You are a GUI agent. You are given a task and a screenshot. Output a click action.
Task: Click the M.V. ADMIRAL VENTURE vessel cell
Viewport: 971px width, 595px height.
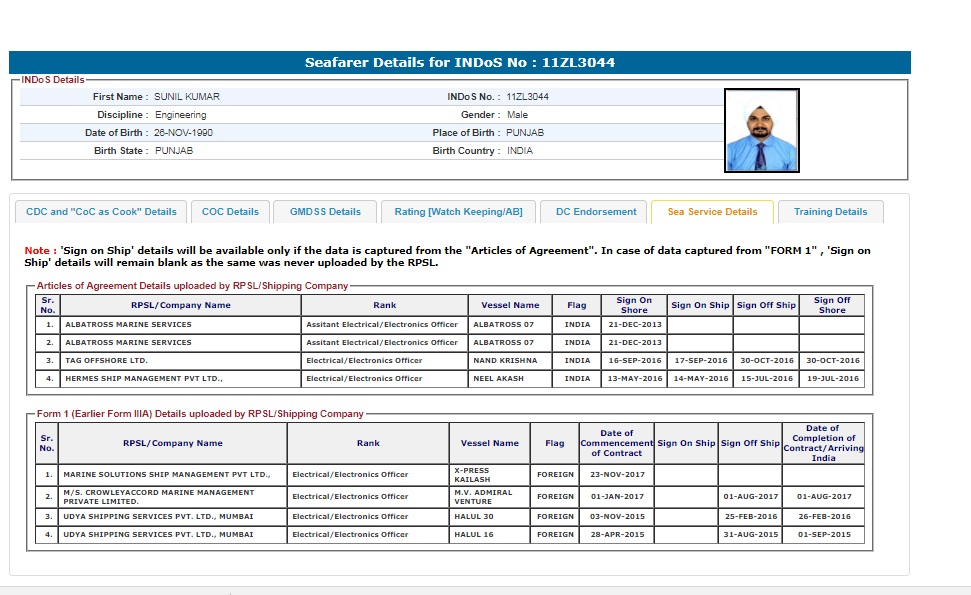pyautogui.click(x=483, y=496)
